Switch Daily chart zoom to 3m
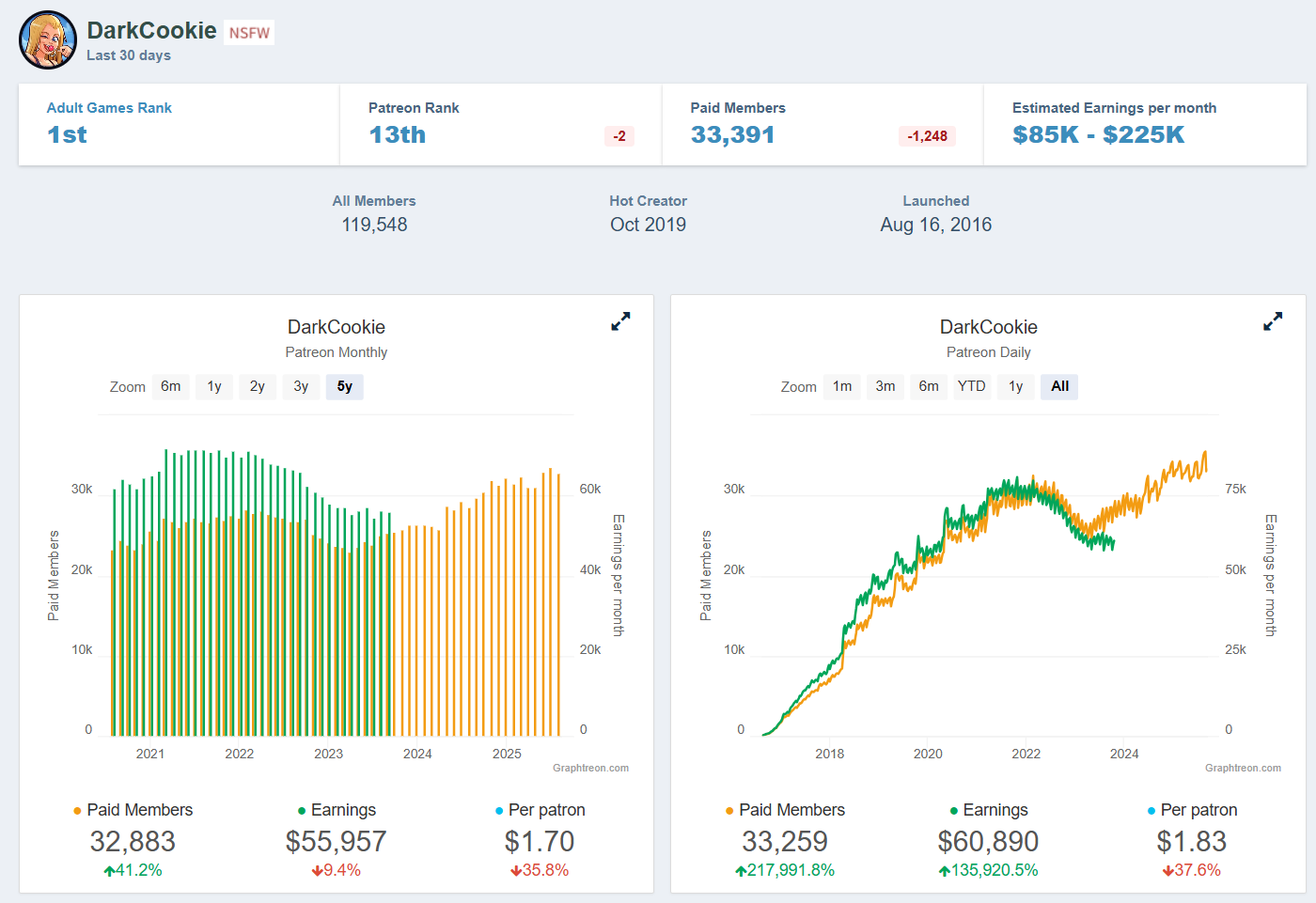Viewport: 1316px width, 903px height. pos(885,386)
